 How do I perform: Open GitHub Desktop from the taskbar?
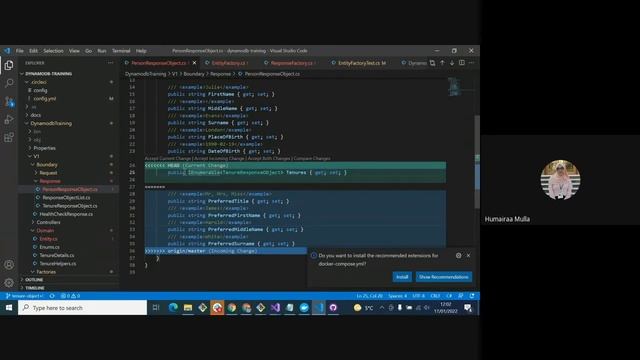(333, 308)
